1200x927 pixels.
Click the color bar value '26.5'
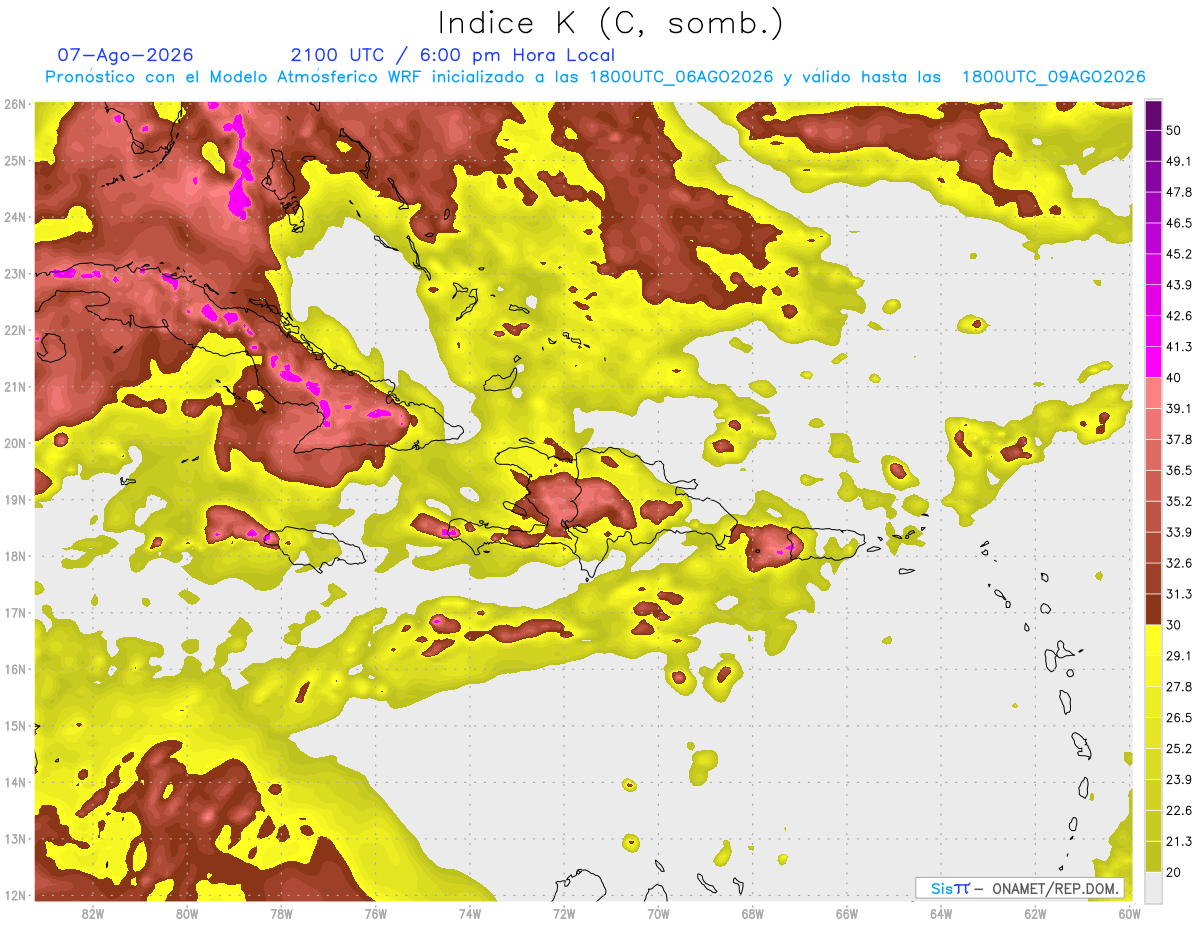(1179, 718)
